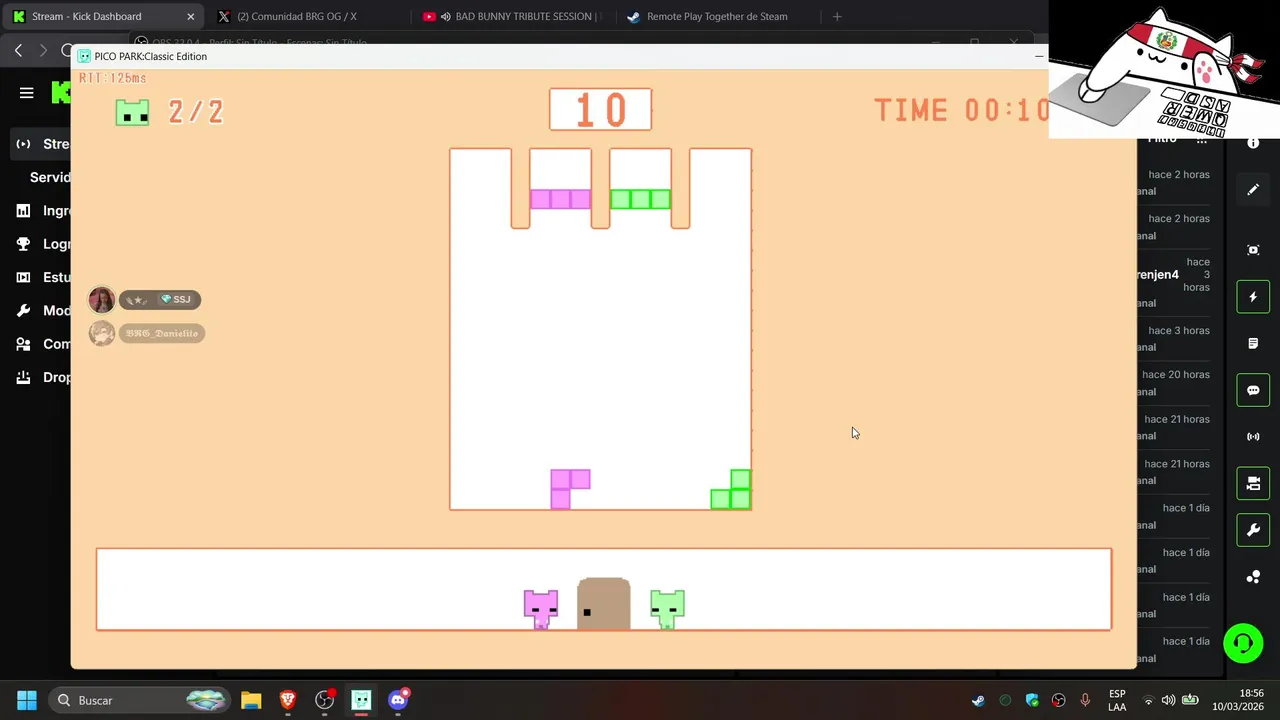
Task: Open a new browser tab
Action: pos(837,16)
